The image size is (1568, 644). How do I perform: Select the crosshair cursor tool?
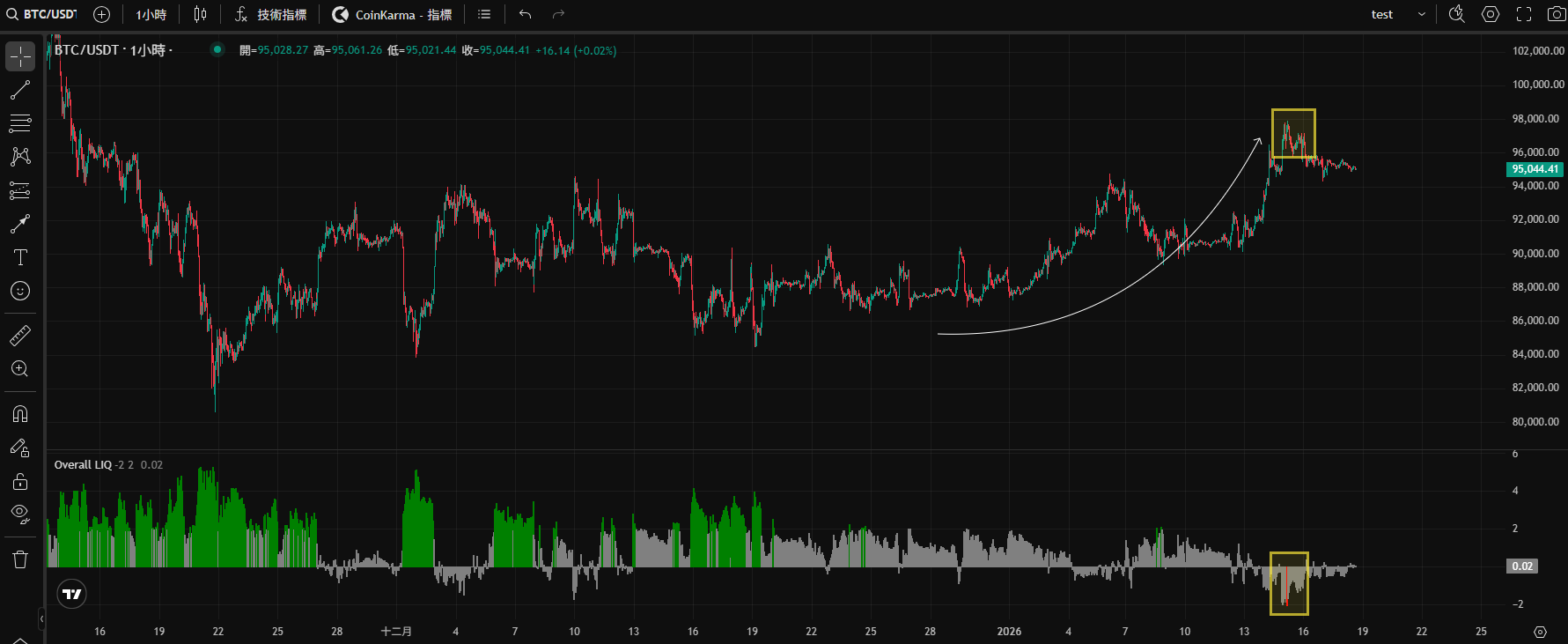(20, 56)
